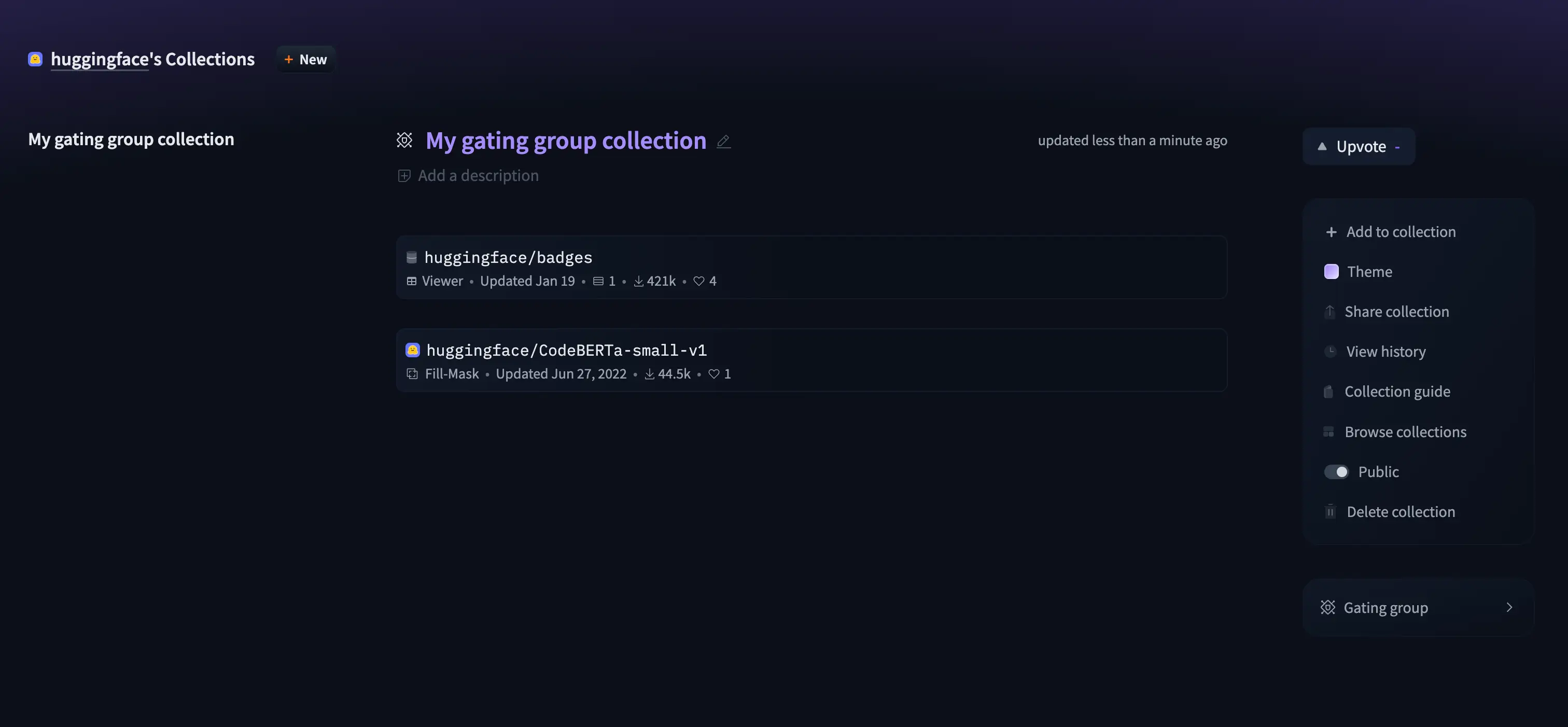This screenshot has width=1568, height=727.
Task: Click the Delete collection trash icon
Action: pos(1331,511)
